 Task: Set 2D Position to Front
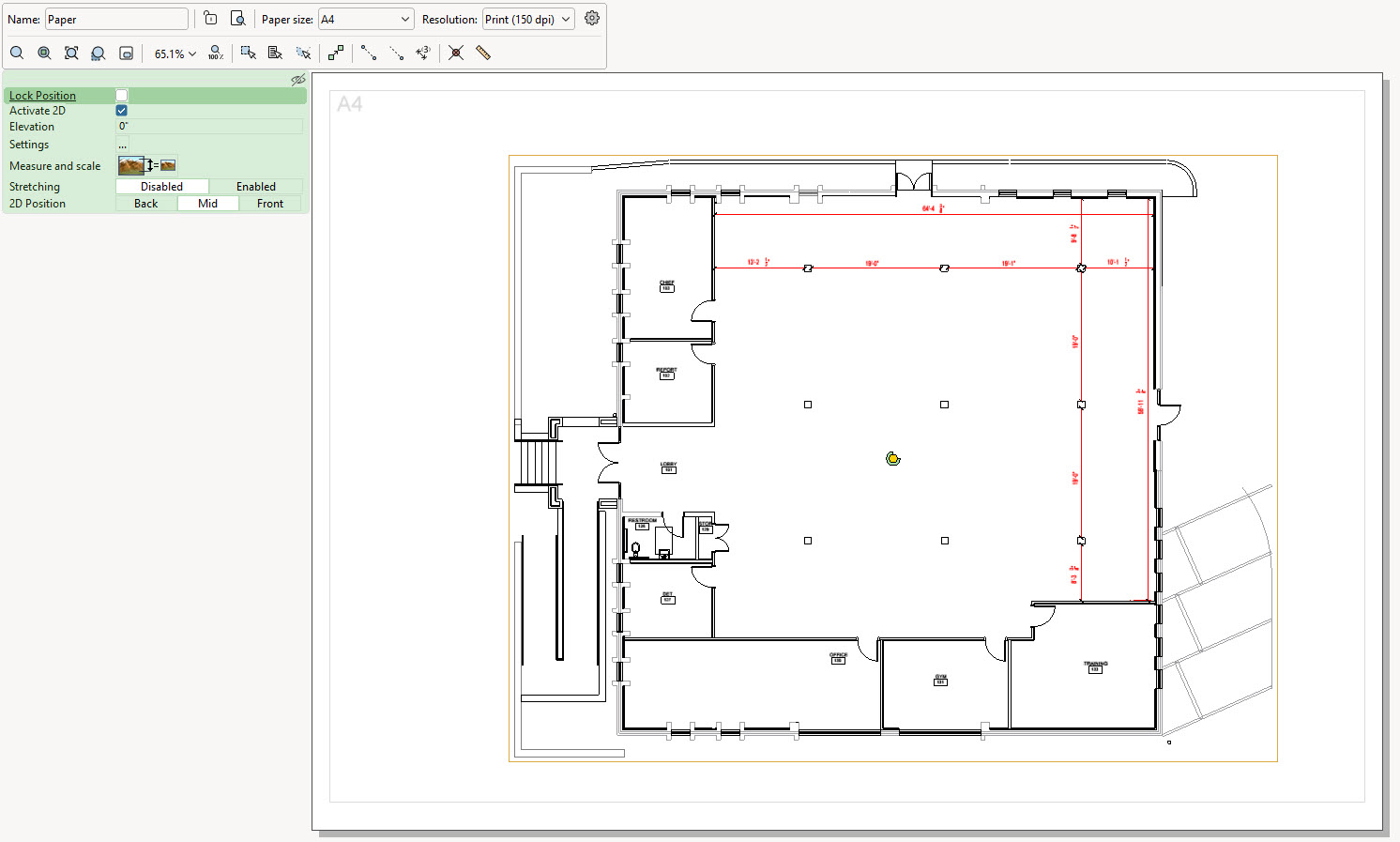pos(270,203)
